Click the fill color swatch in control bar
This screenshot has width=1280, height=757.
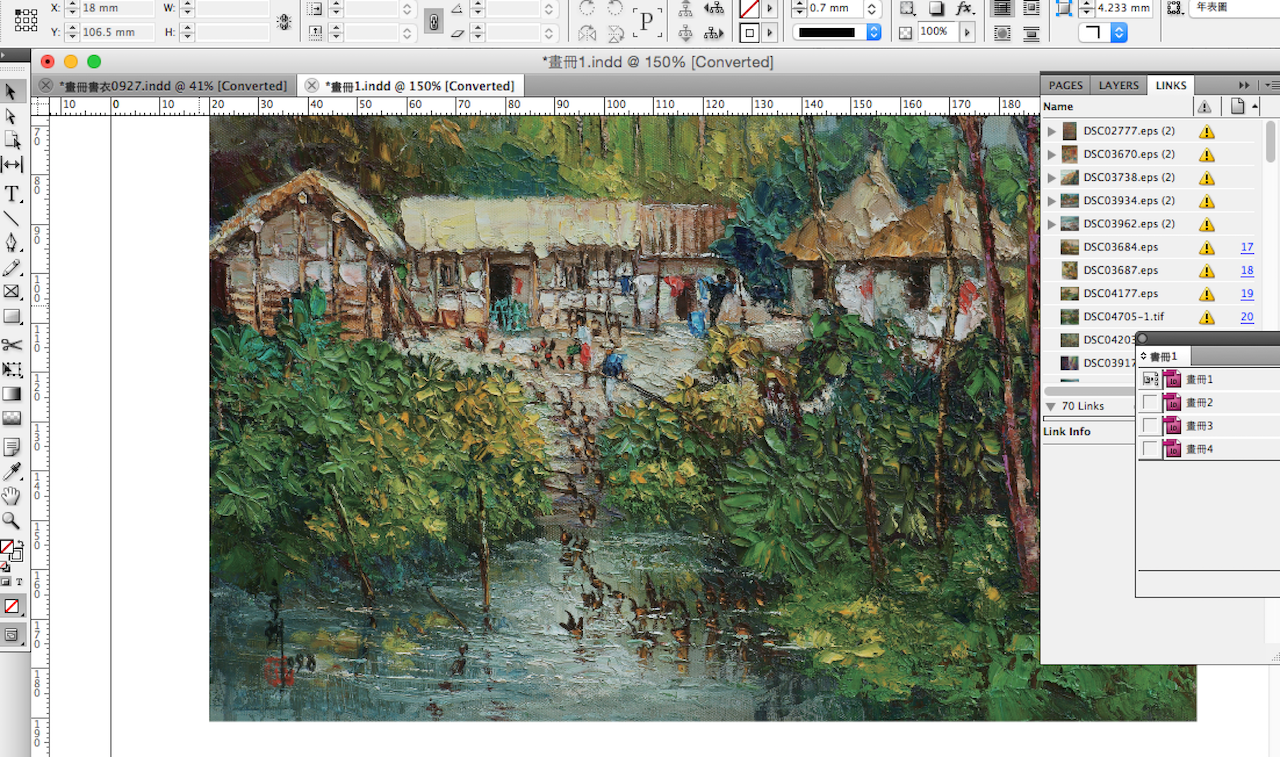pos(749,9)
